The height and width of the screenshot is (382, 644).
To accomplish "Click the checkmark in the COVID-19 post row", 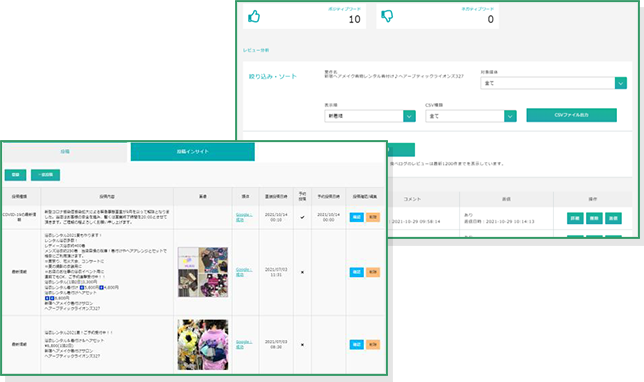I will 302,217.
